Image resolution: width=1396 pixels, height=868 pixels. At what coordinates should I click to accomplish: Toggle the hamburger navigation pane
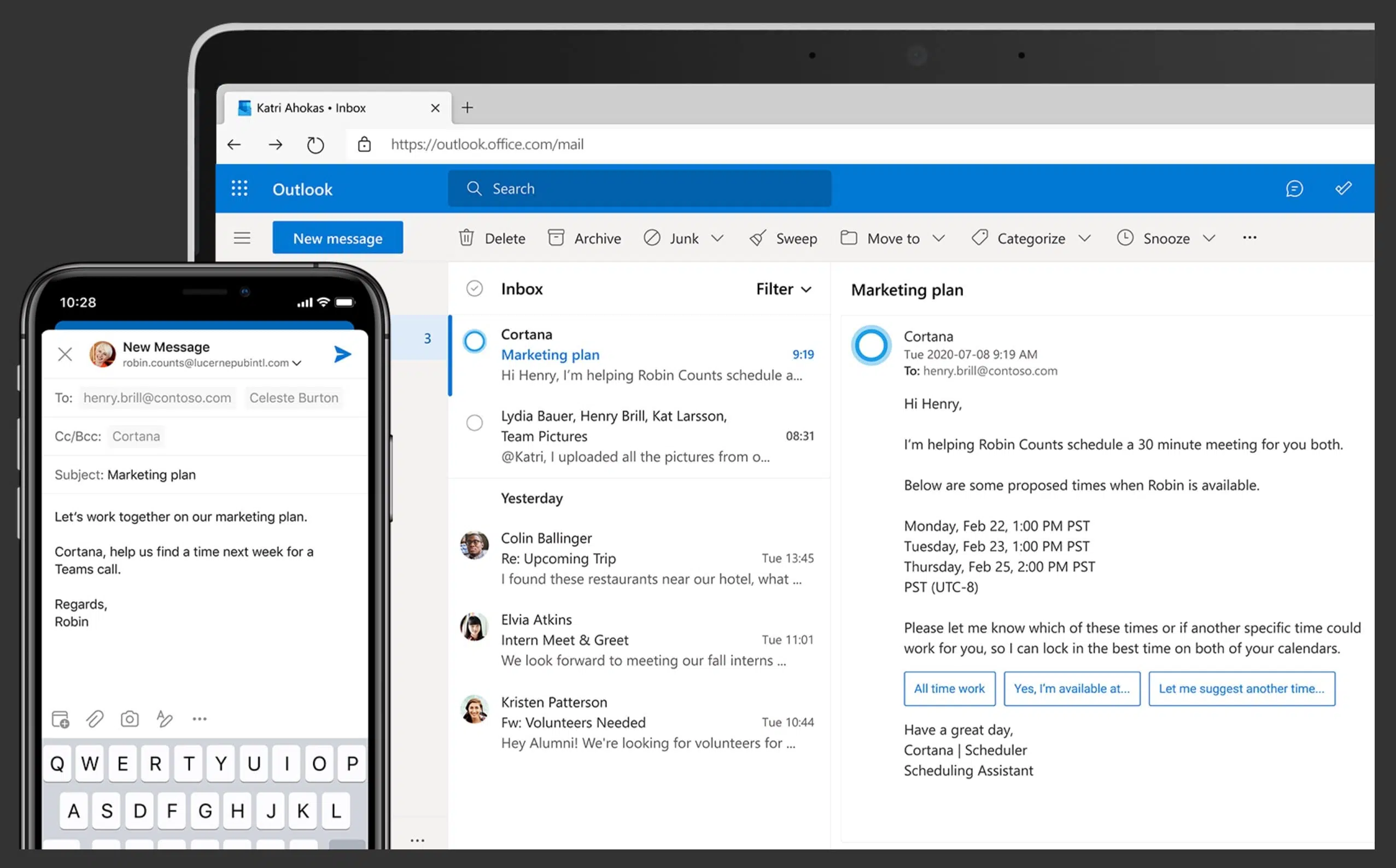click(242, 238)
